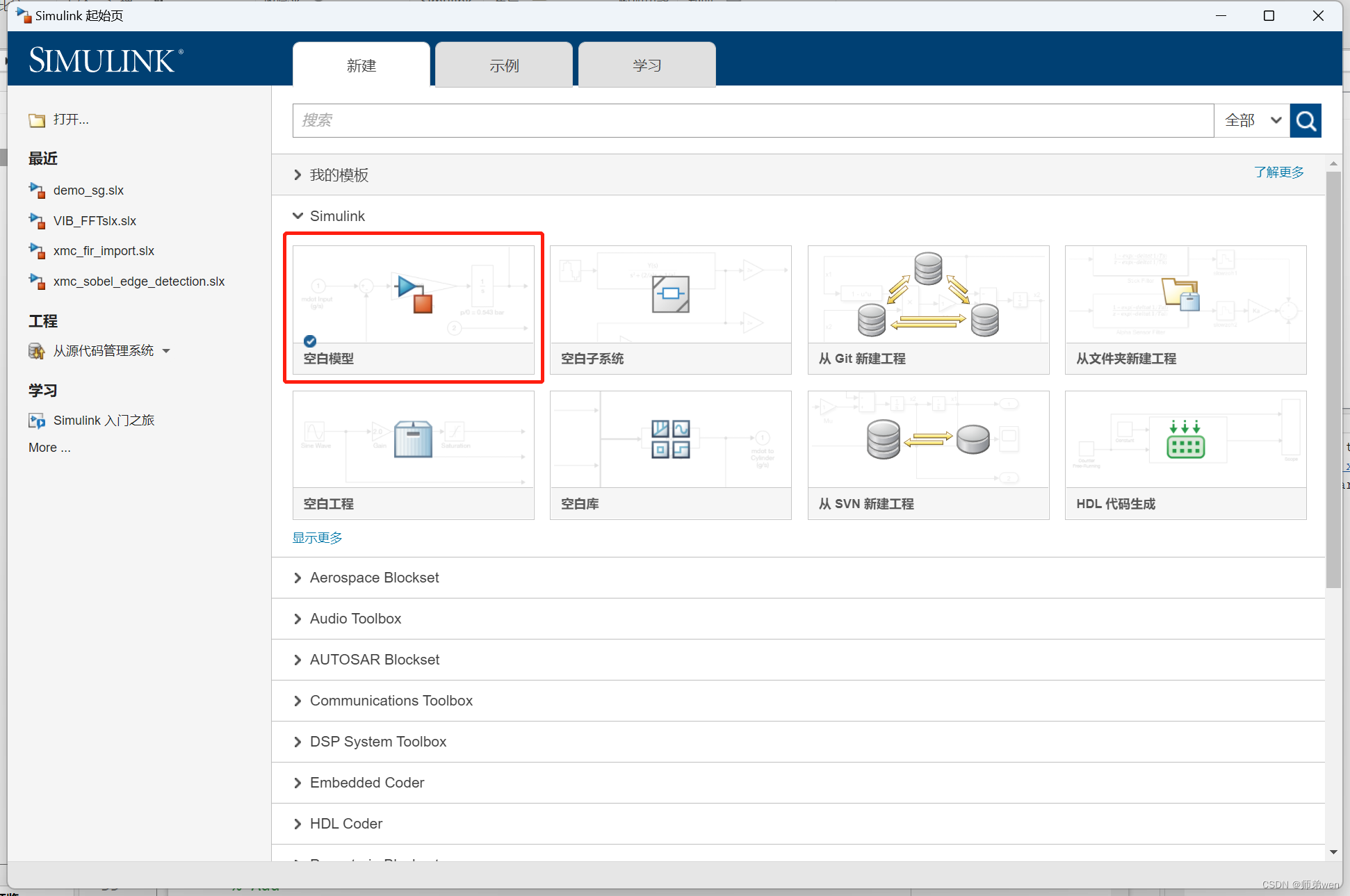Screen dimensions: 1350x896
Task: Click in the 搜索 search field
Action: pyautogui.click(x=754, y=121)
